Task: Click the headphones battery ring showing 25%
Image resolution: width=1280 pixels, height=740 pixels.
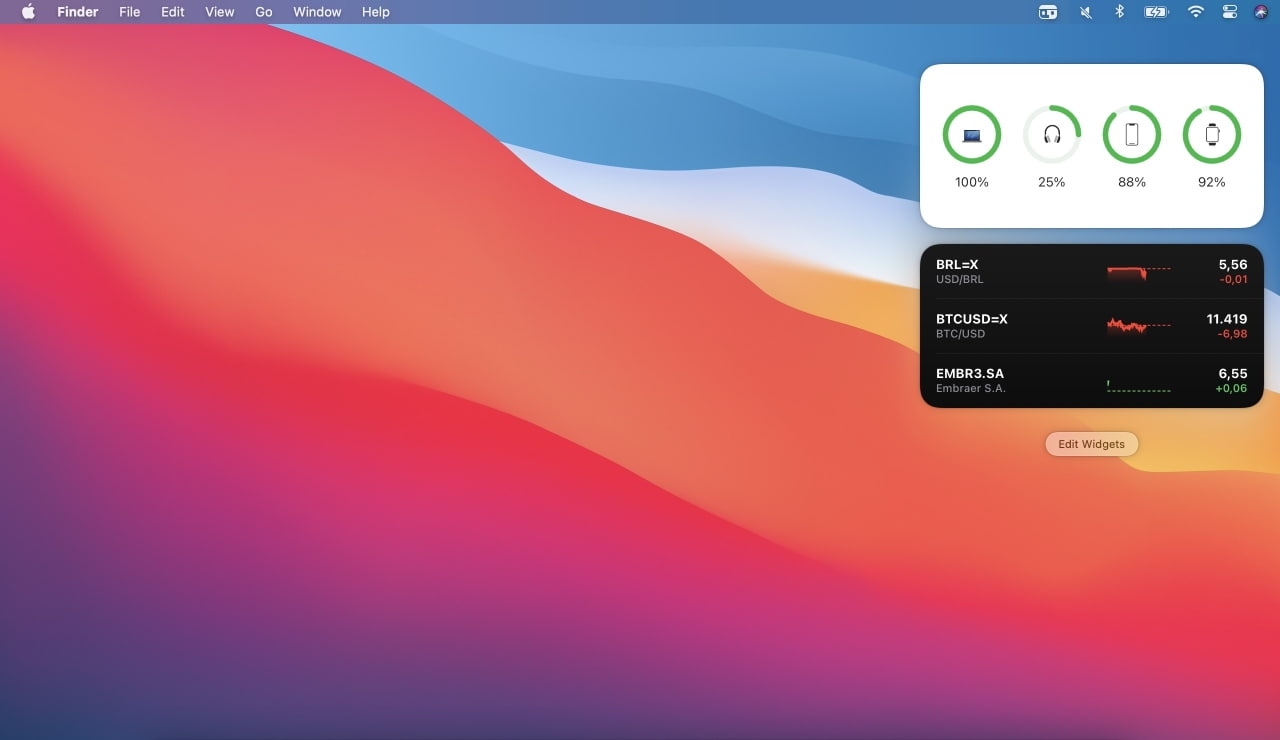Action: coord(1051,134)
